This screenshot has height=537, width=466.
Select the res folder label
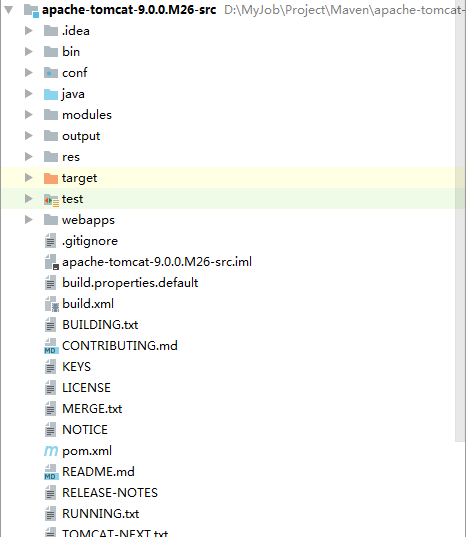[x=71, y=157]
